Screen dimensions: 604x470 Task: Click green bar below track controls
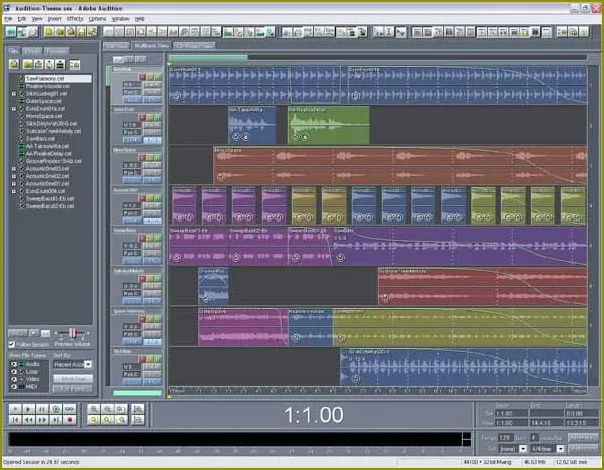point(138,393)
